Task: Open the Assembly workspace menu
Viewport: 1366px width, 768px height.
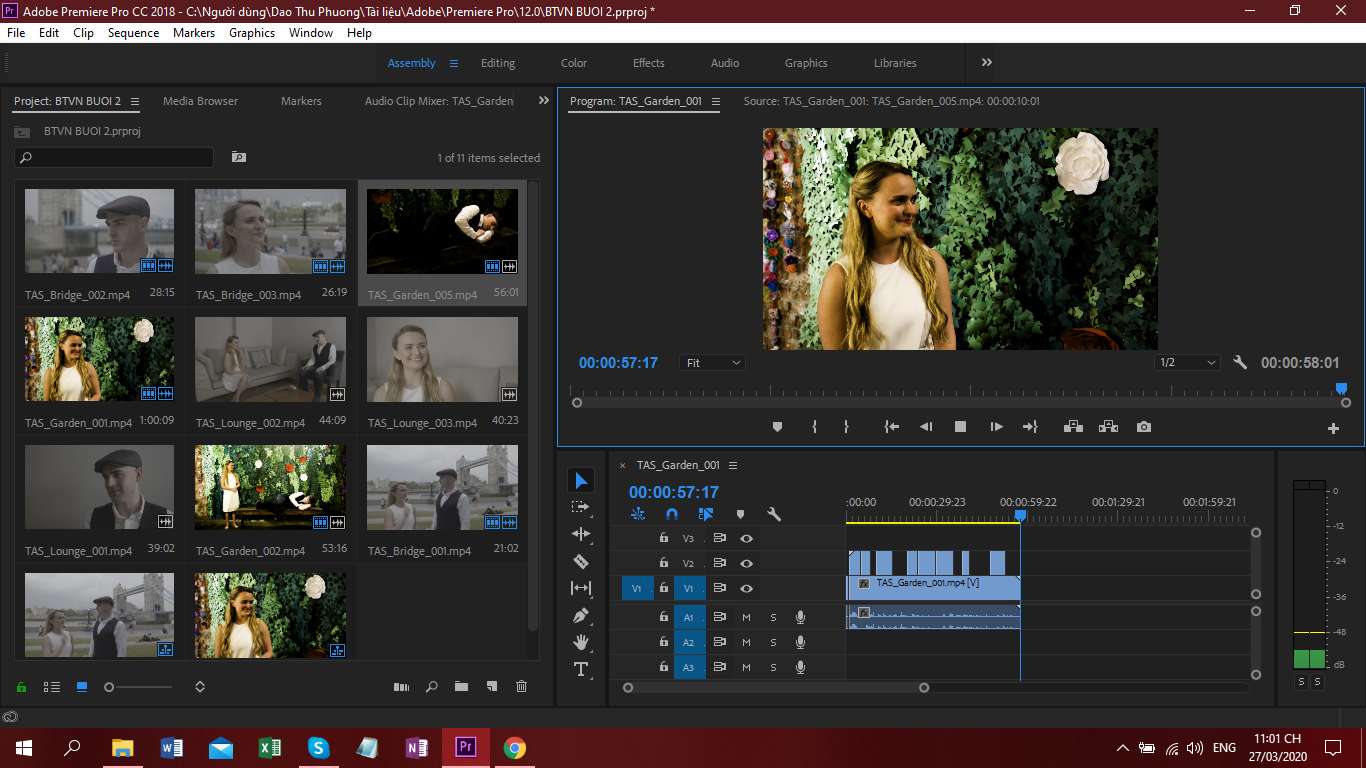Action: pos(453,63)
